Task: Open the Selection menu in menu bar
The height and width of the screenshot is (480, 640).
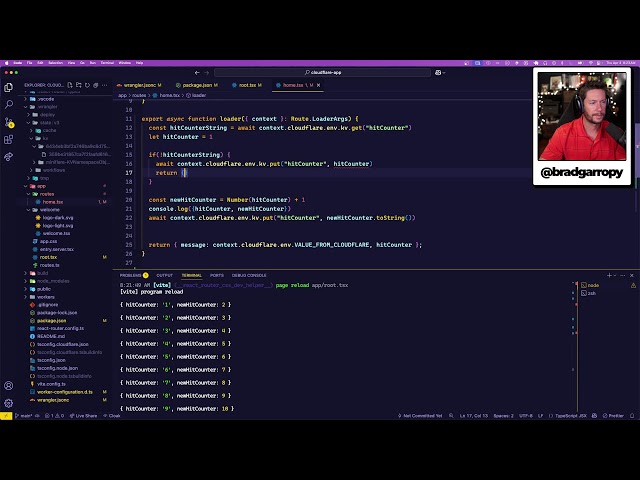Action: coord(56,63)
